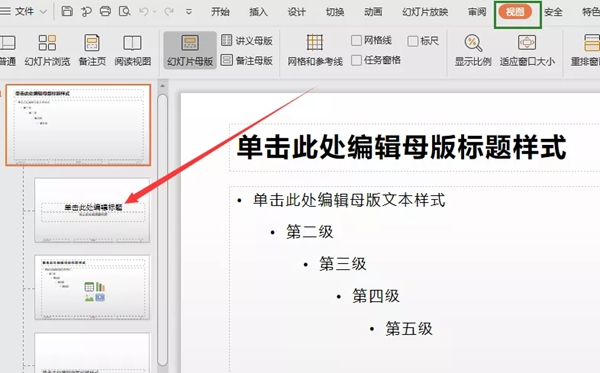Open 备注母版 notes master

point(247,60)
